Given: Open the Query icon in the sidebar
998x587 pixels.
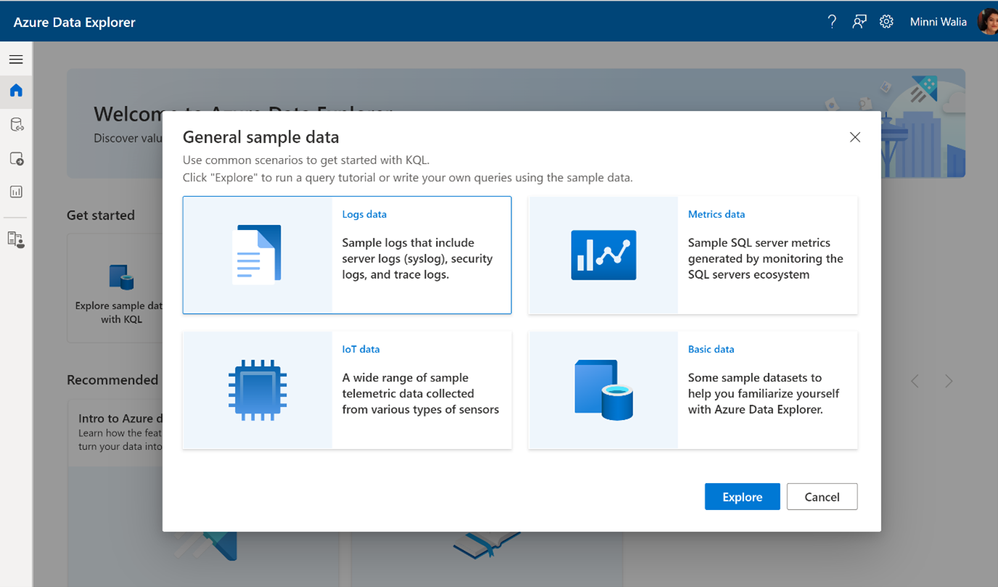Looking at the screenshot, I should click(17, 159).
